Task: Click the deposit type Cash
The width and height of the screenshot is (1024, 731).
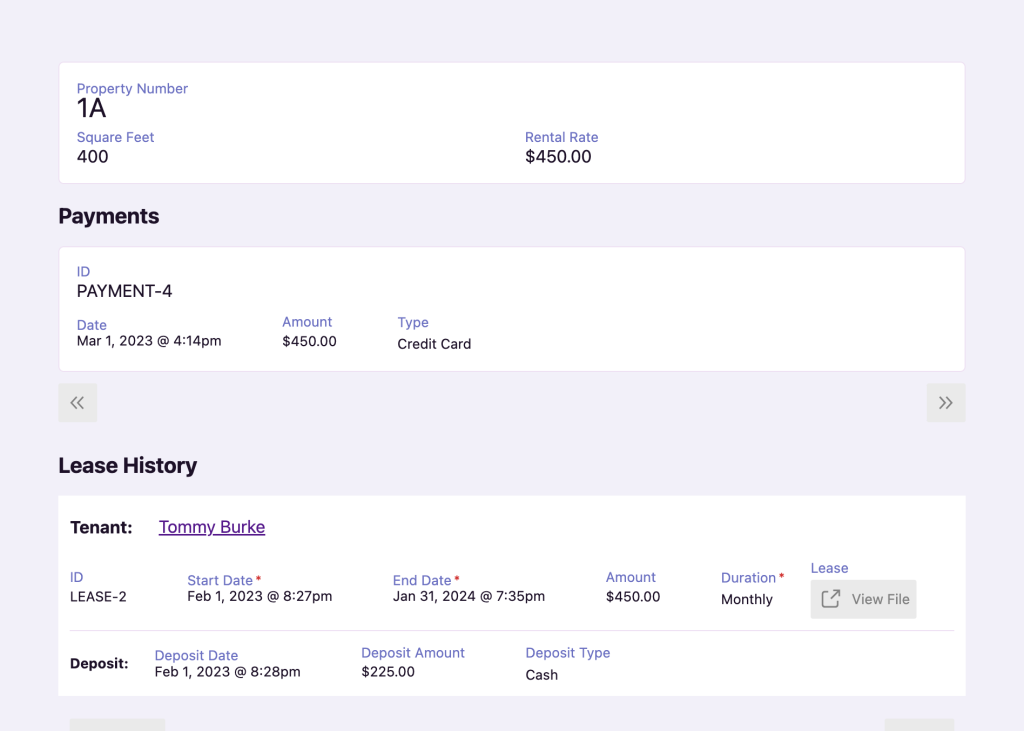Action: 542,675
